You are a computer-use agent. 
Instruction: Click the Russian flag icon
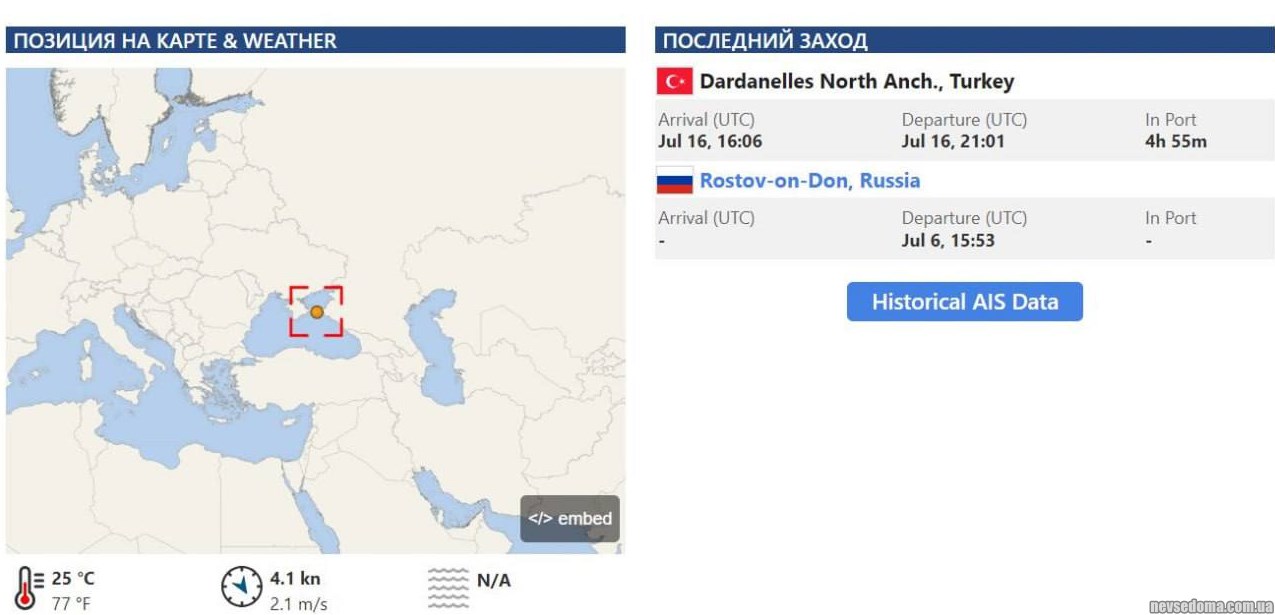[675, 181]
